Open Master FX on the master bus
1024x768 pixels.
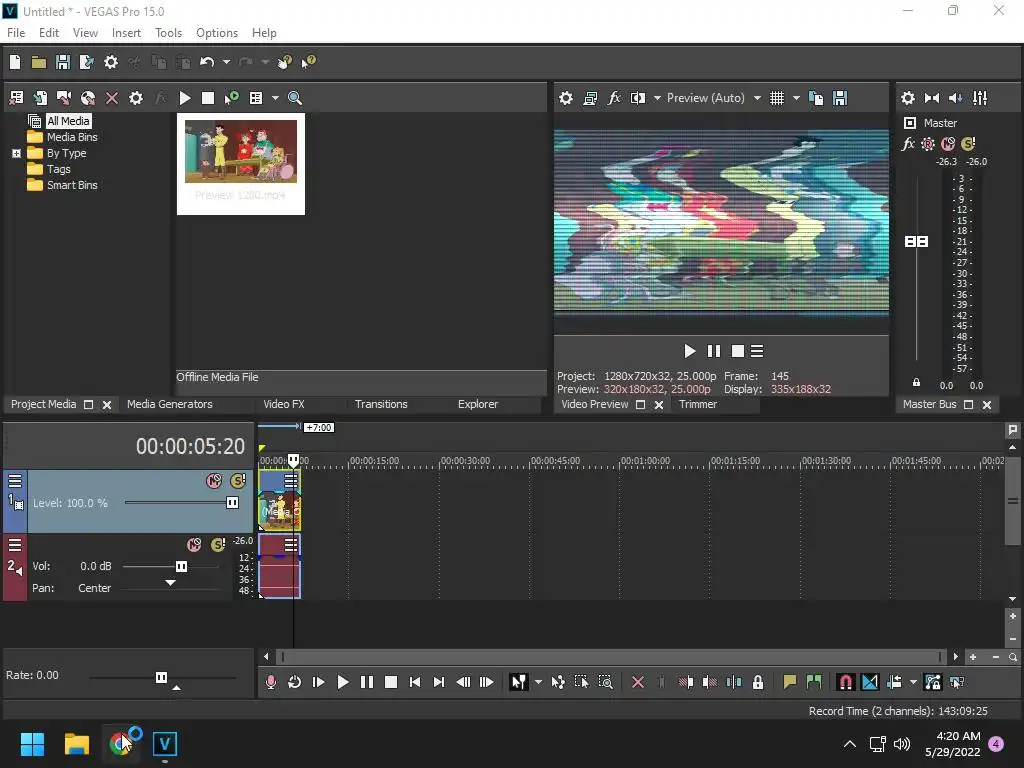[908, 144]
